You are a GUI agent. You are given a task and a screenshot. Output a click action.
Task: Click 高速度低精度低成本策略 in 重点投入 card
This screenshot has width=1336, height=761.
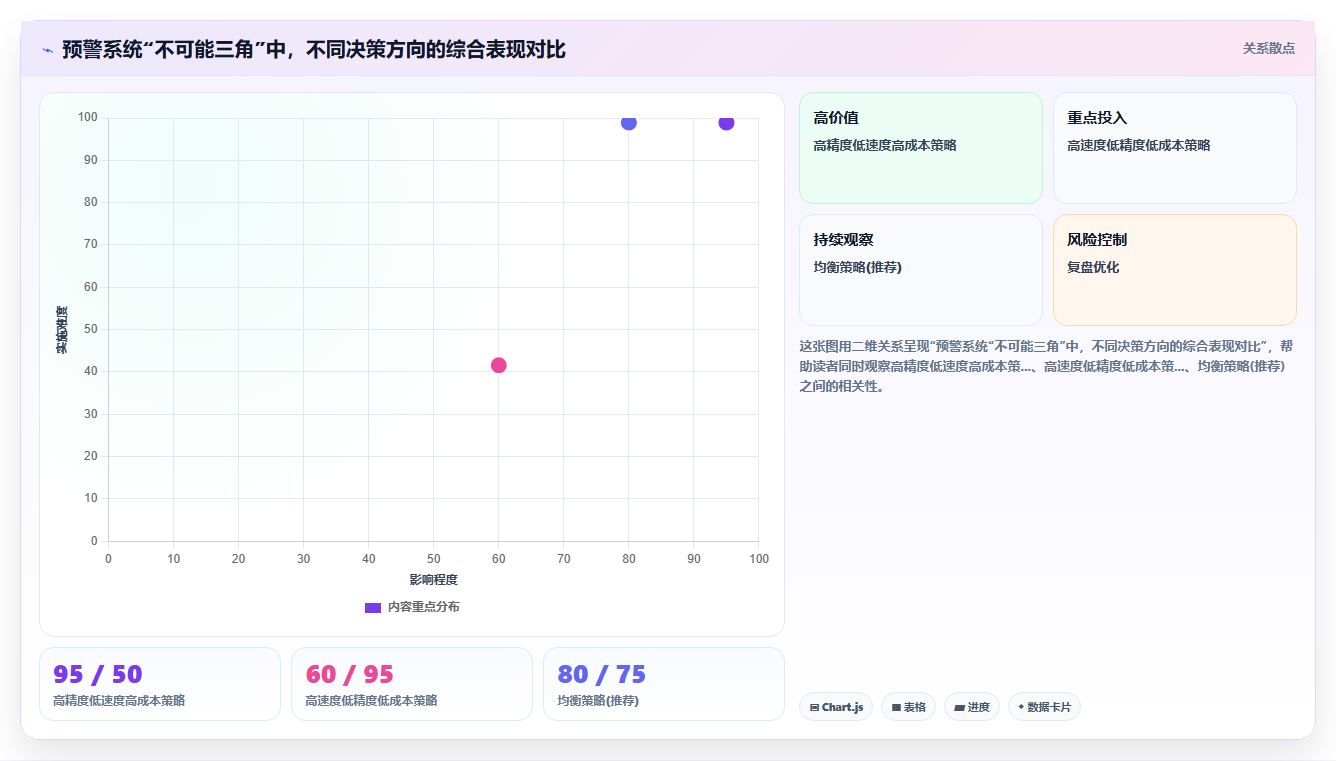[x=1138, y=145]
